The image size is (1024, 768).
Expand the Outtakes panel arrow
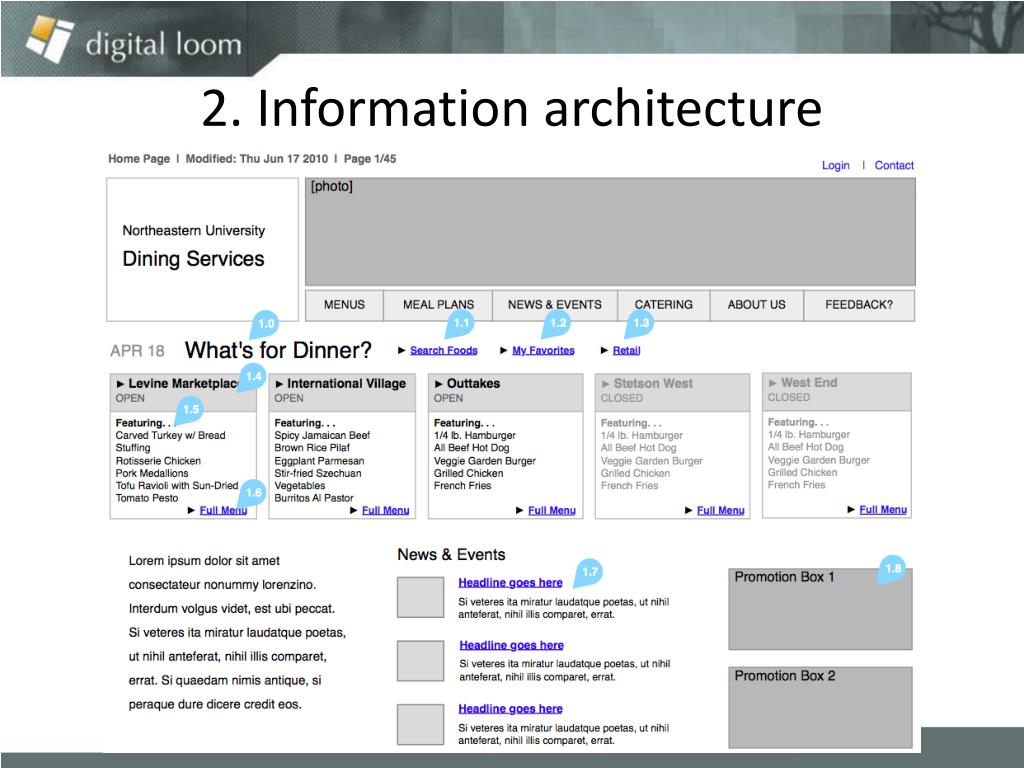pyautogui.click(x=438, y=384)
